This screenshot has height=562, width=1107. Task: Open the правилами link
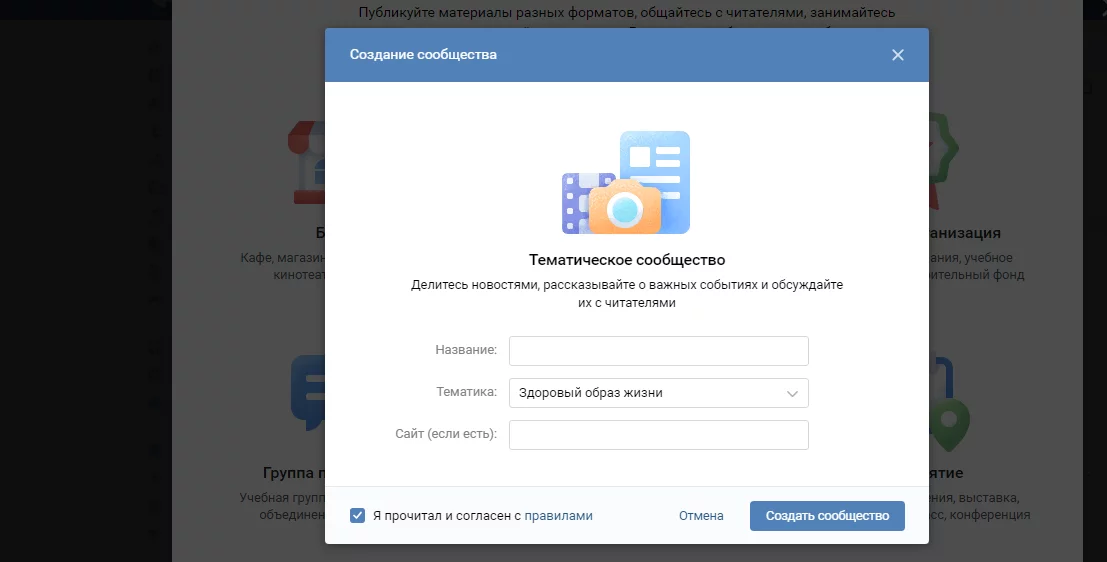pyautogui.click(x=558, y=515)
